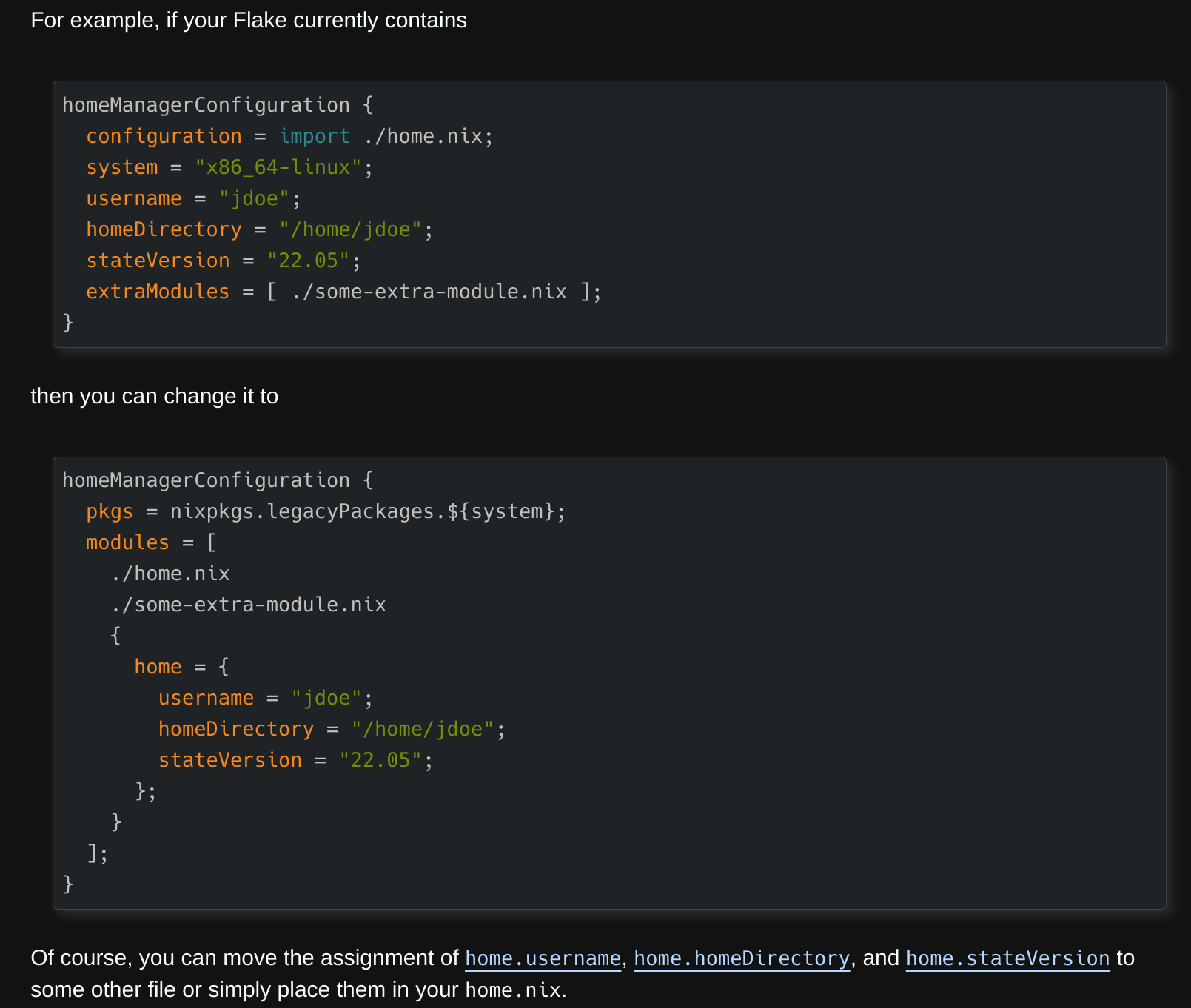
Task: Click the "modules = [" code line
Action: (x=151, y=542)
